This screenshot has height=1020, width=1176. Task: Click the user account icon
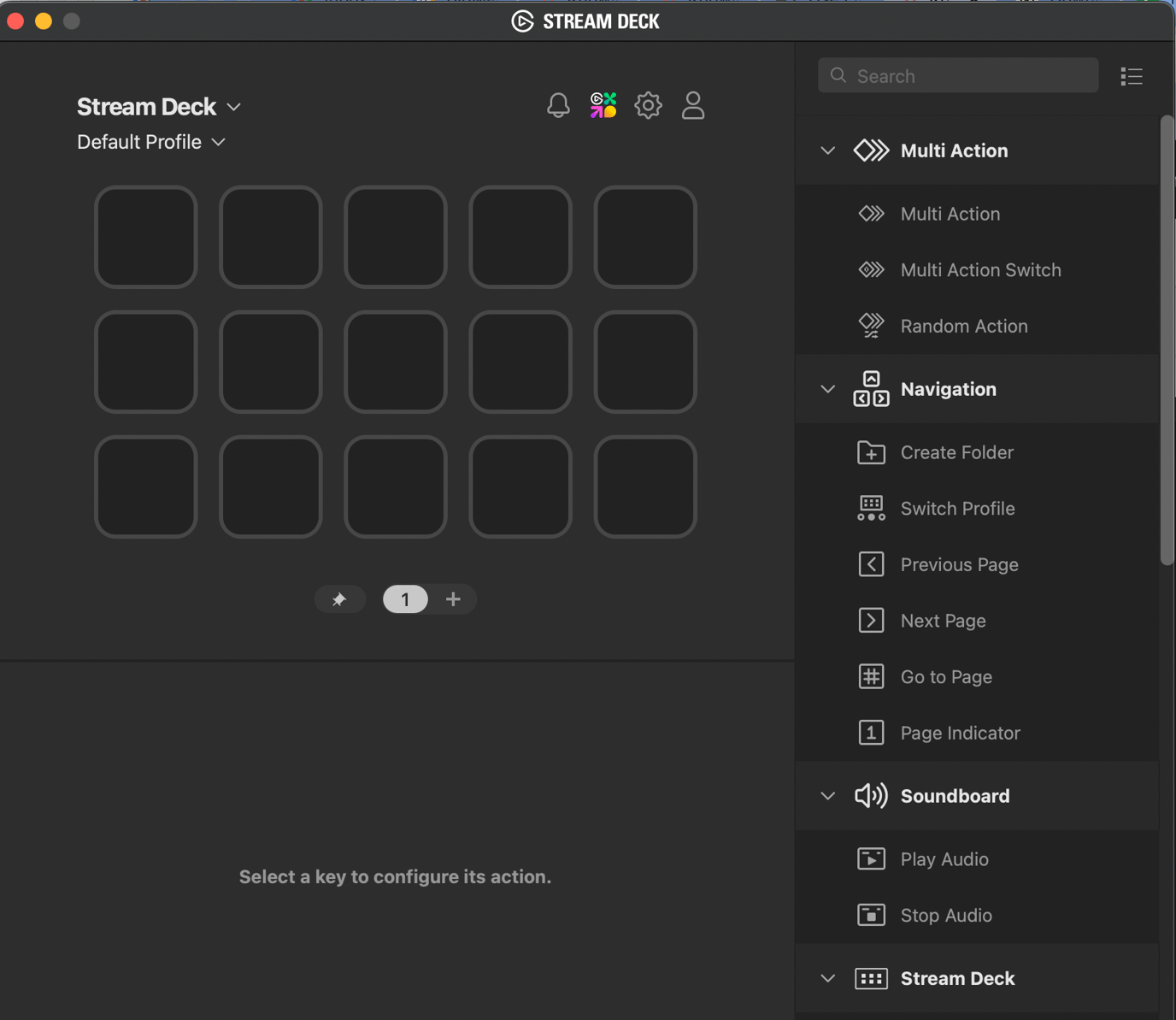(x=693, y=105)
